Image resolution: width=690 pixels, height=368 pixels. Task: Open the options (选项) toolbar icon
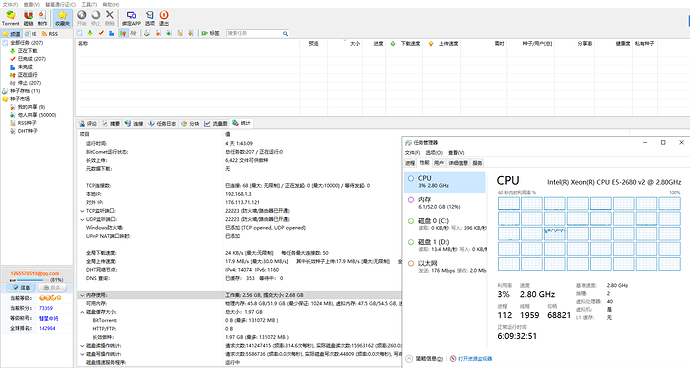click(150, 18)
